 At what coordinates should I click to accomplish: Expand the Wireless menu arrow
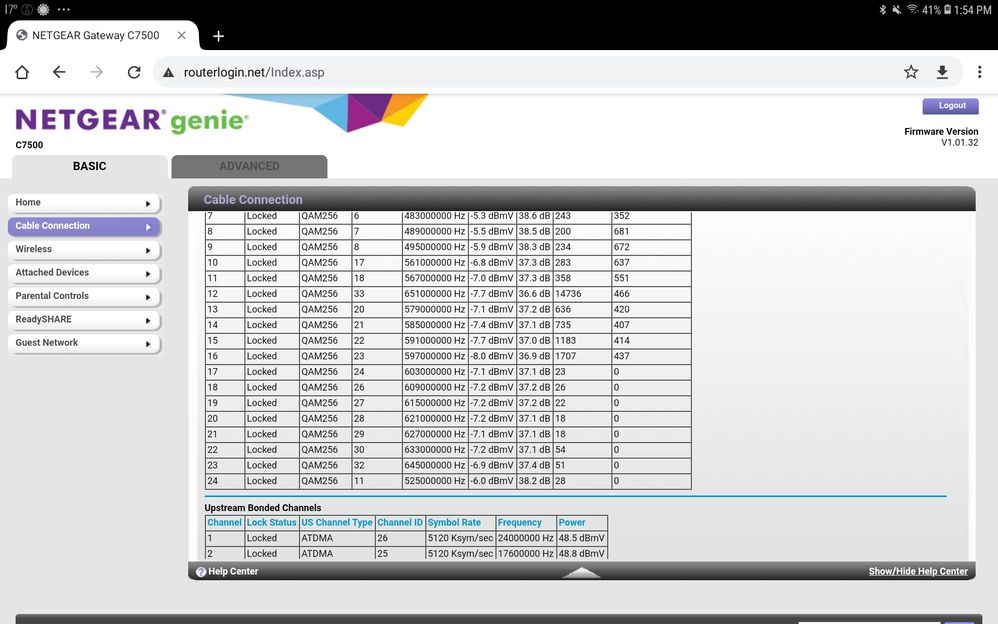click(148, 250)
